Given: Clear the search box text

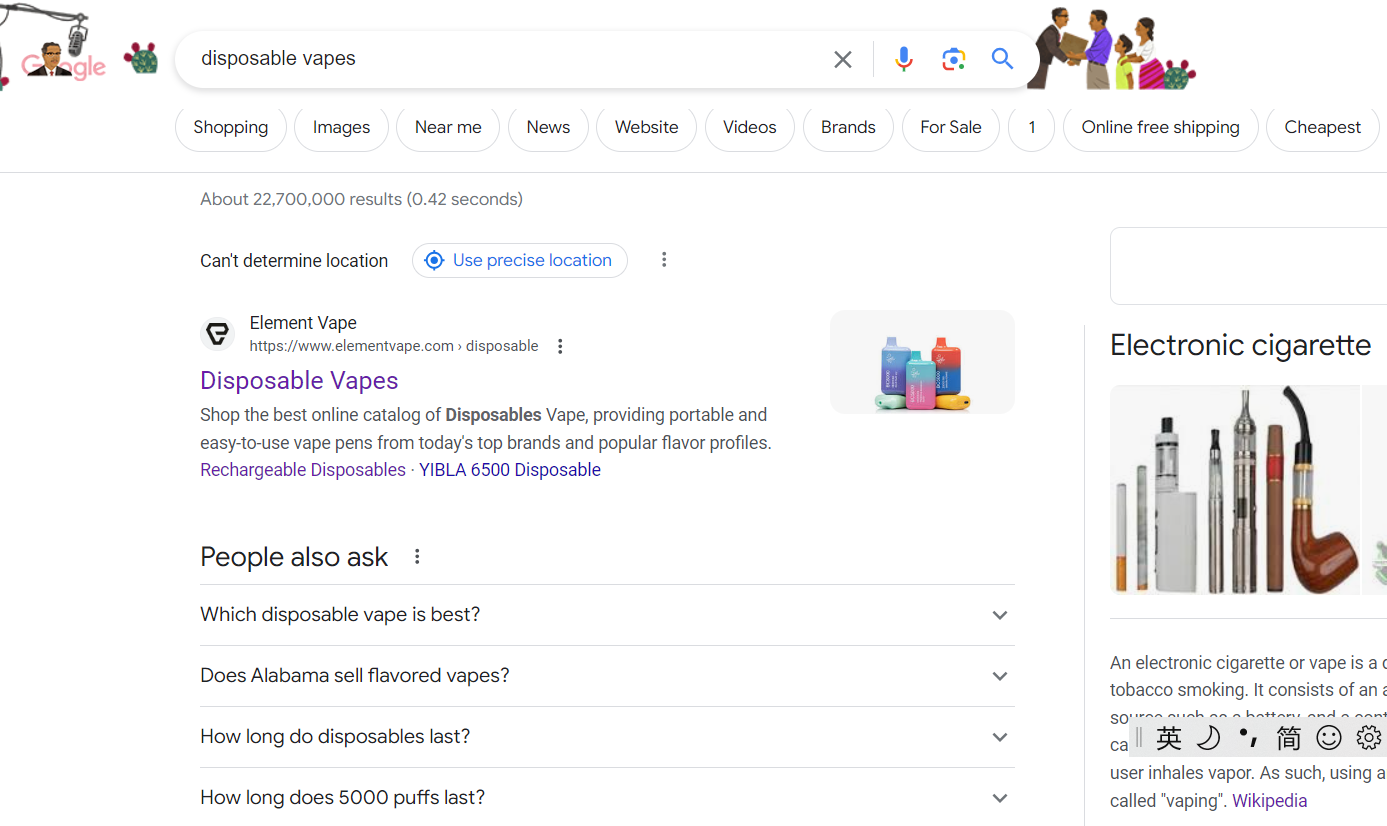Looking at the screenshot, I should point(843,60).
